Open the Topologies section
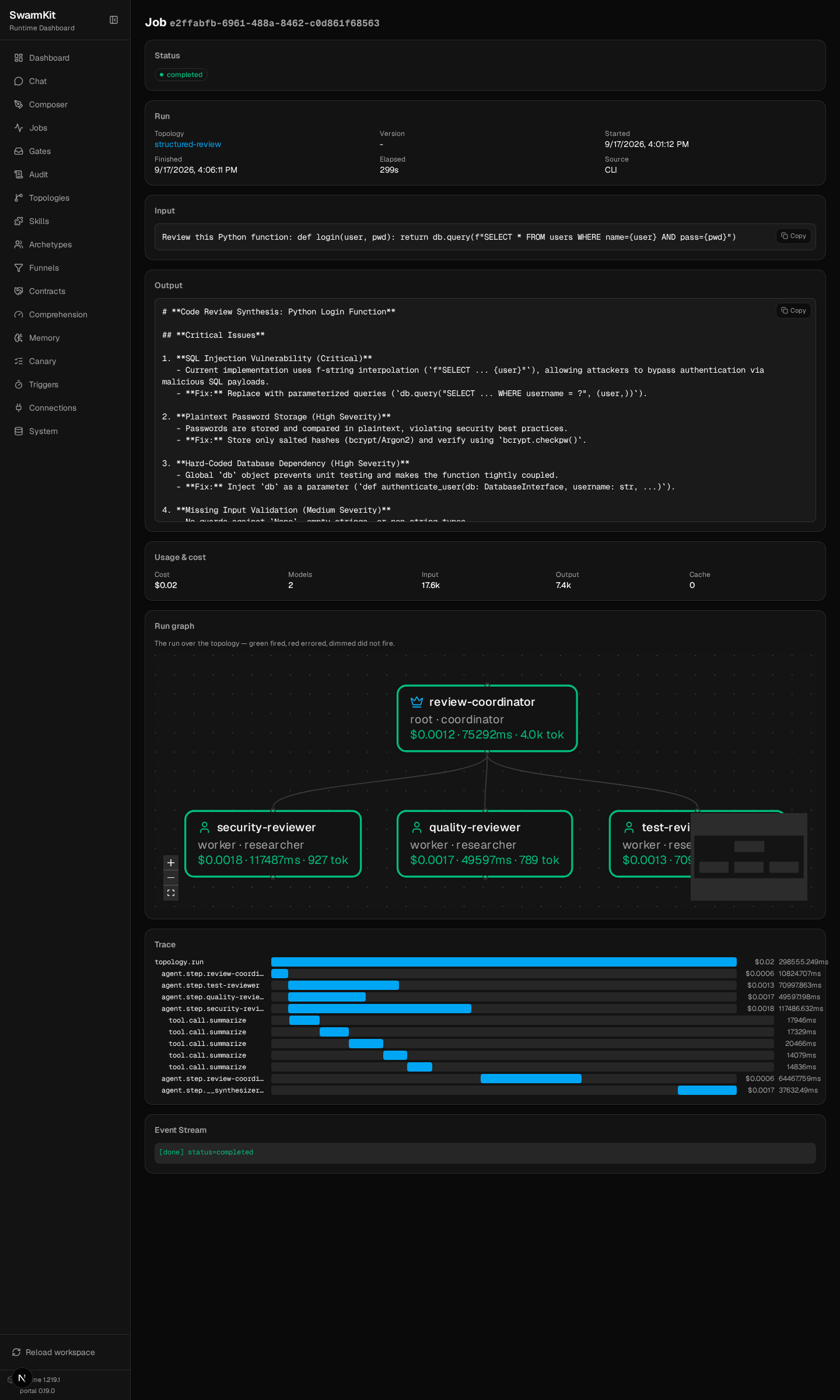Screen dimensions: 840x1400 pyautogui.click(x=65, y=198)
